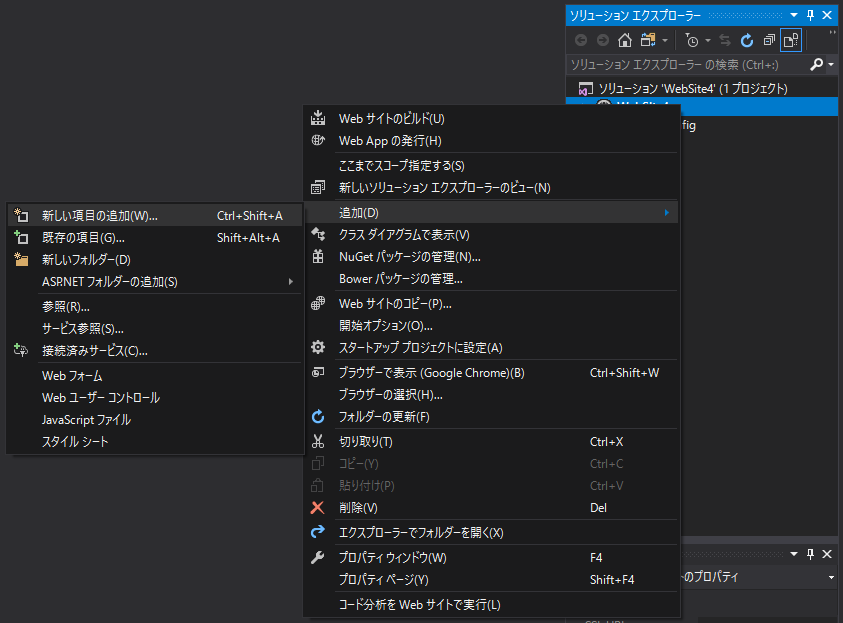Click the red X icon beside 削除(V)

click(318, 508)
